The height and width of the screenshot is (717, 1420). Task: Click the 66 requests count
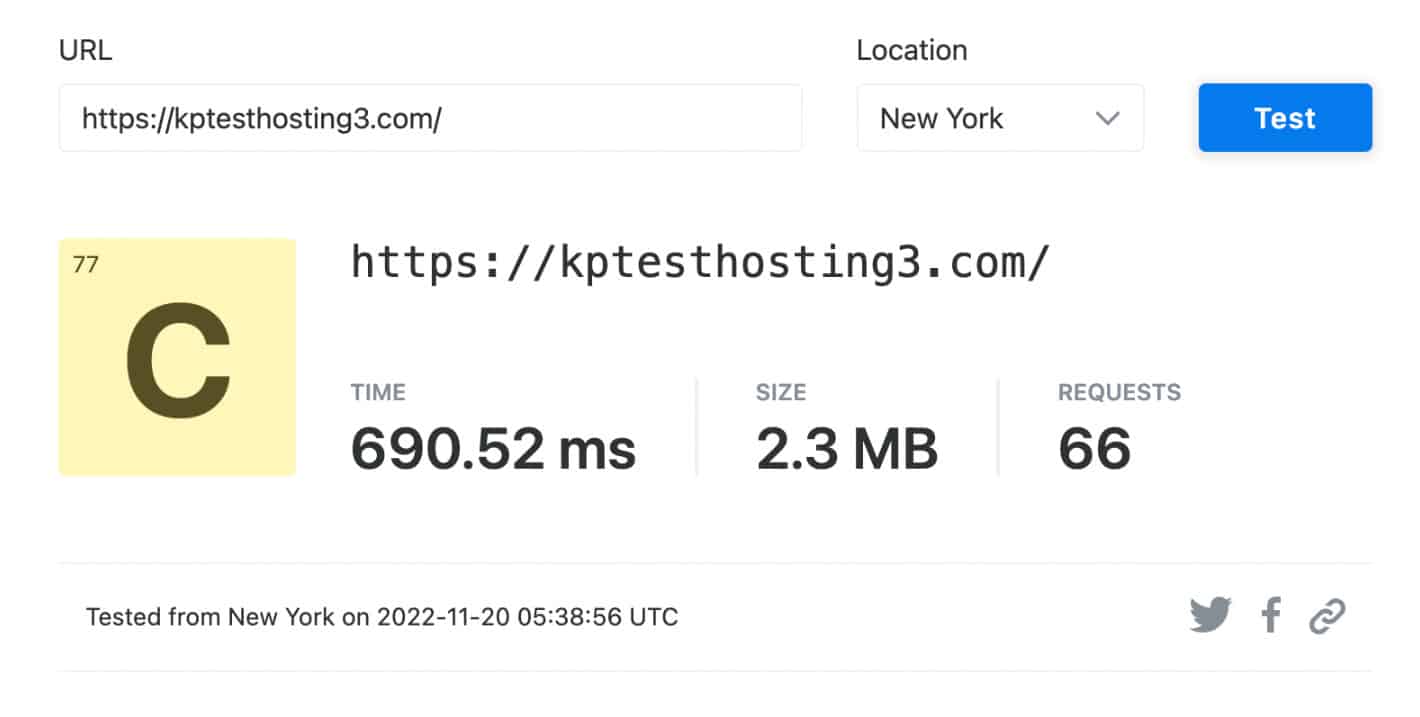[x=1094, y=449]
